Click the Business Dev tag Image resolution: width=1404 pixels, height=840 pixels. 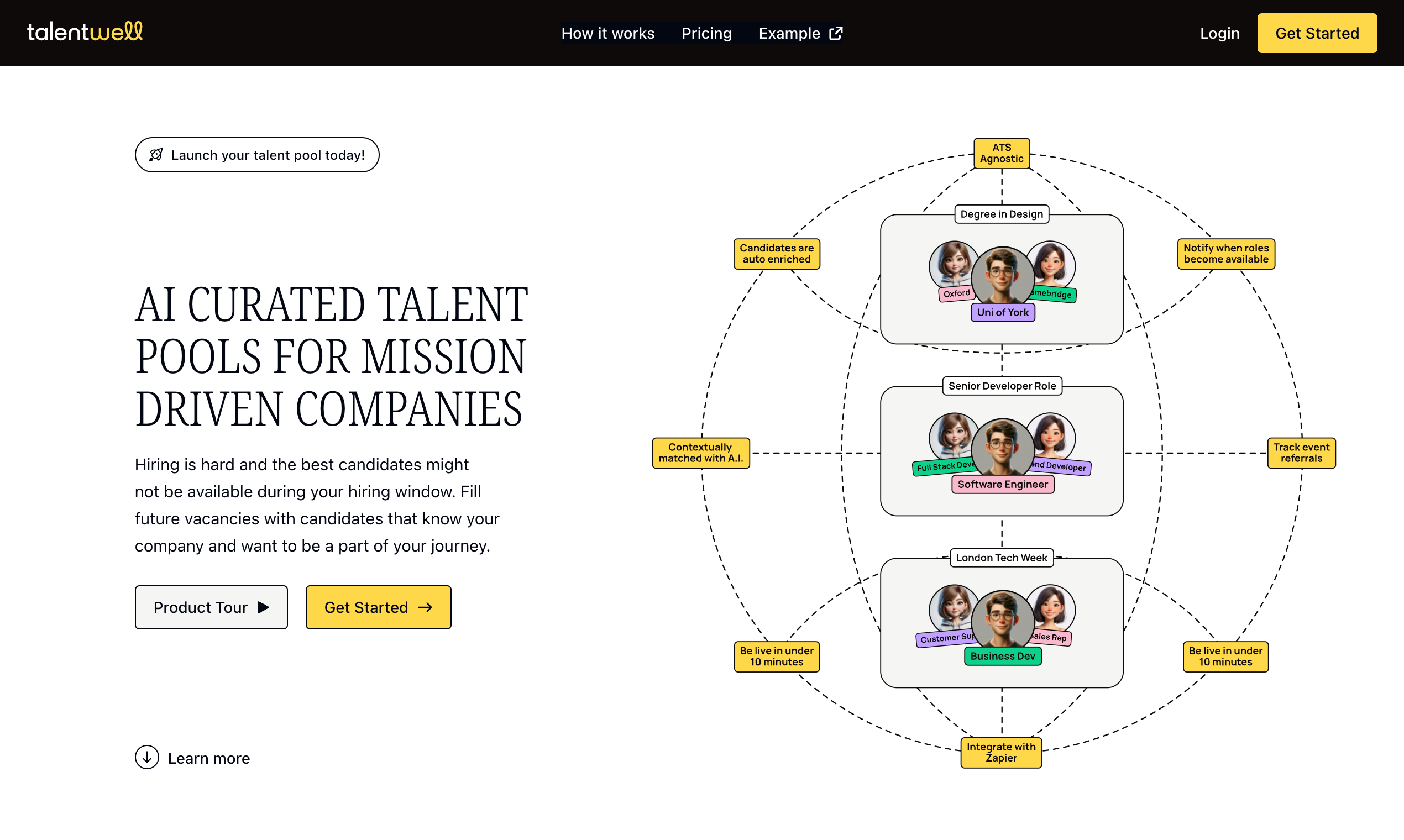click(x=1003, y=656)
